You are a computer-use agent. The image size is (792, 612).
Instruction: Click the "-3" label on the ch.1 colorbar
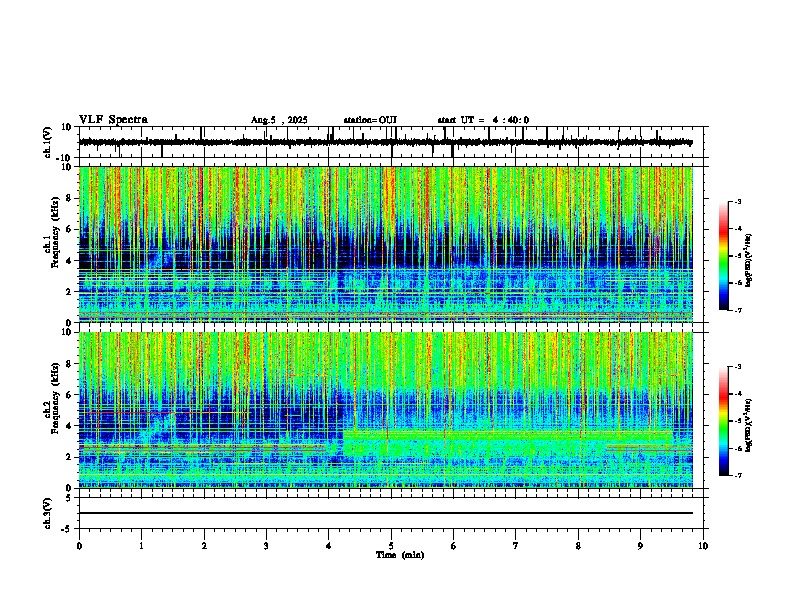click(737, 201)
